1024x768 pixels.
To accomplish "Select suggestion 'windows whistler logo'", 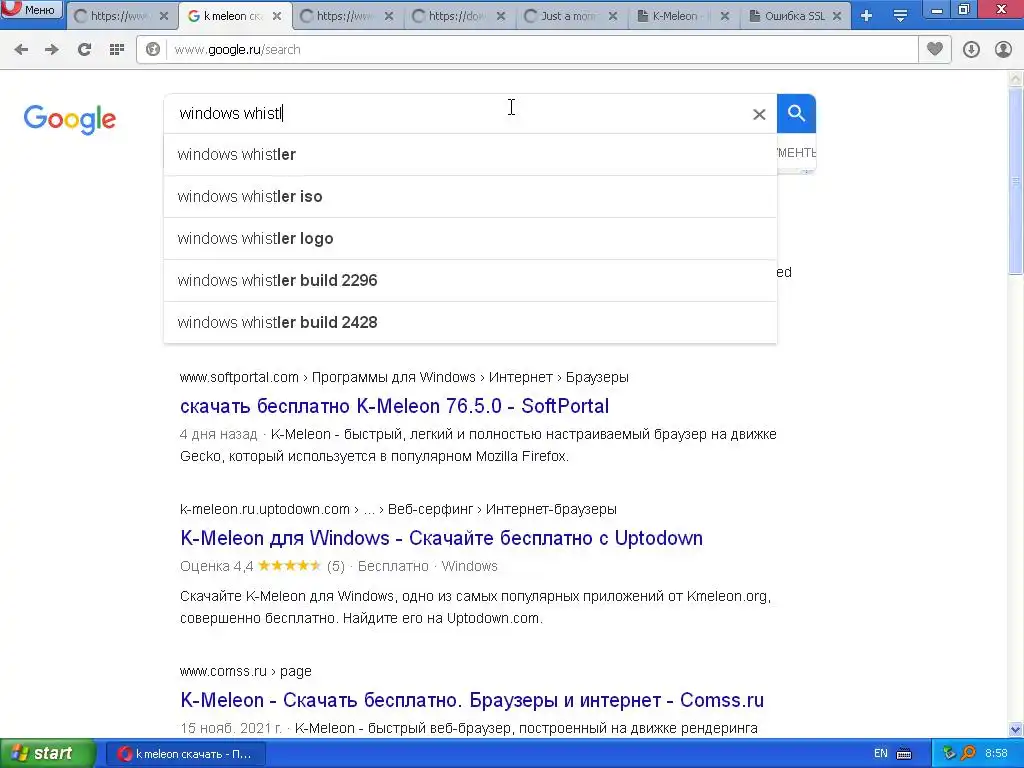I will point(470,238).
